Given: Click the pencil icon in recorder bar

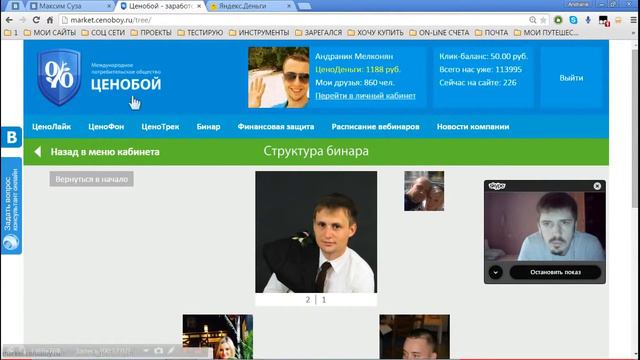Looking at the screenshot, I should (x=171, y=350).
